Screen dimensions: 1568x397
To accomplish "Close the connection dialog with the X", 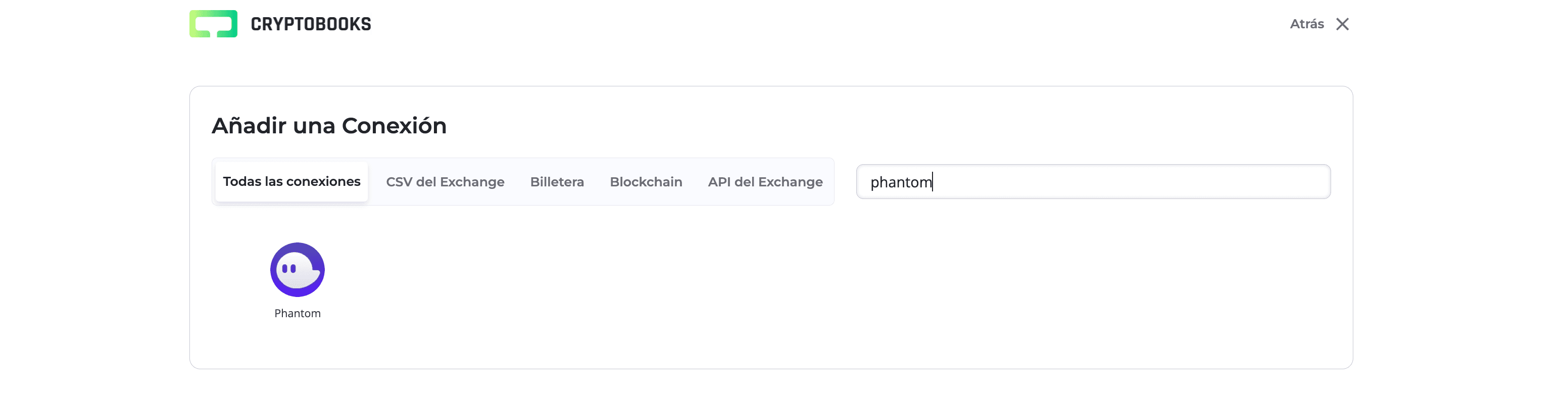I will (1343, 24).
